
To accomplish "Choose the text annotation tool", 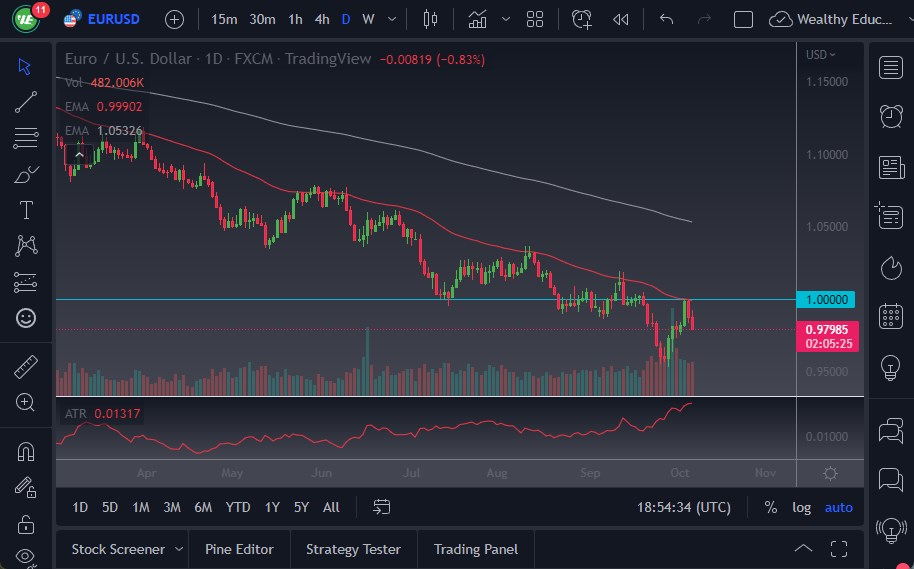I will coord(26,210).
